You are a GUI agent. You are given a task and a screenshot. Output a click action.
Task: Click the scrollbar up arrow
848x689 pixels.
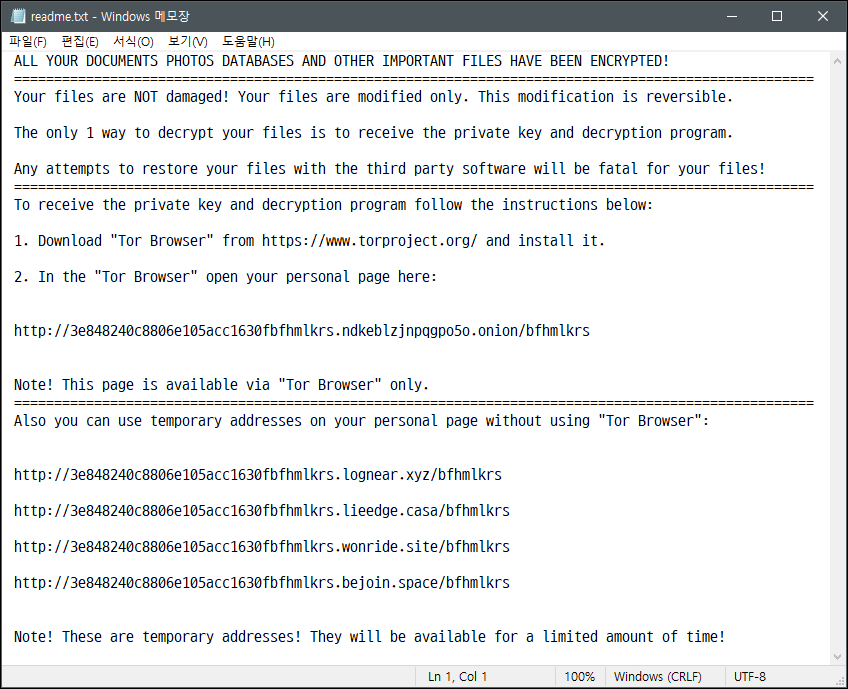tap(837, 61)
